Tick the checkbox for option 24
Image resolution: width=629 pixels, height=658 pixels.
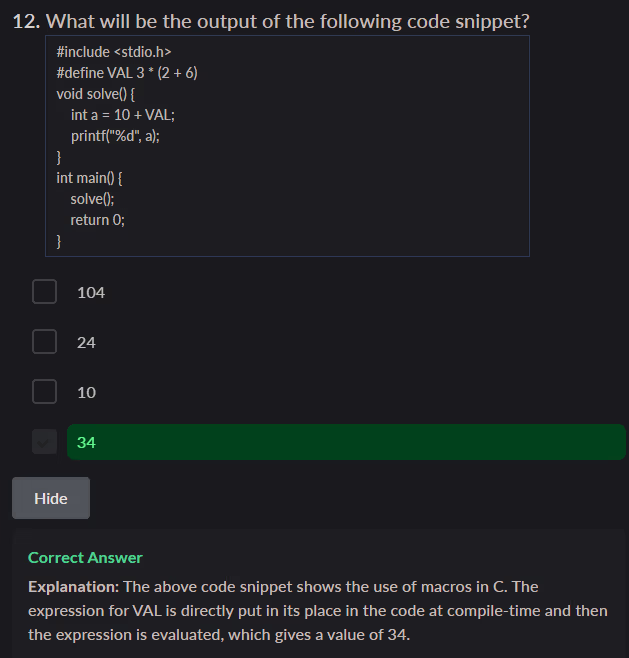pos(44,341)
